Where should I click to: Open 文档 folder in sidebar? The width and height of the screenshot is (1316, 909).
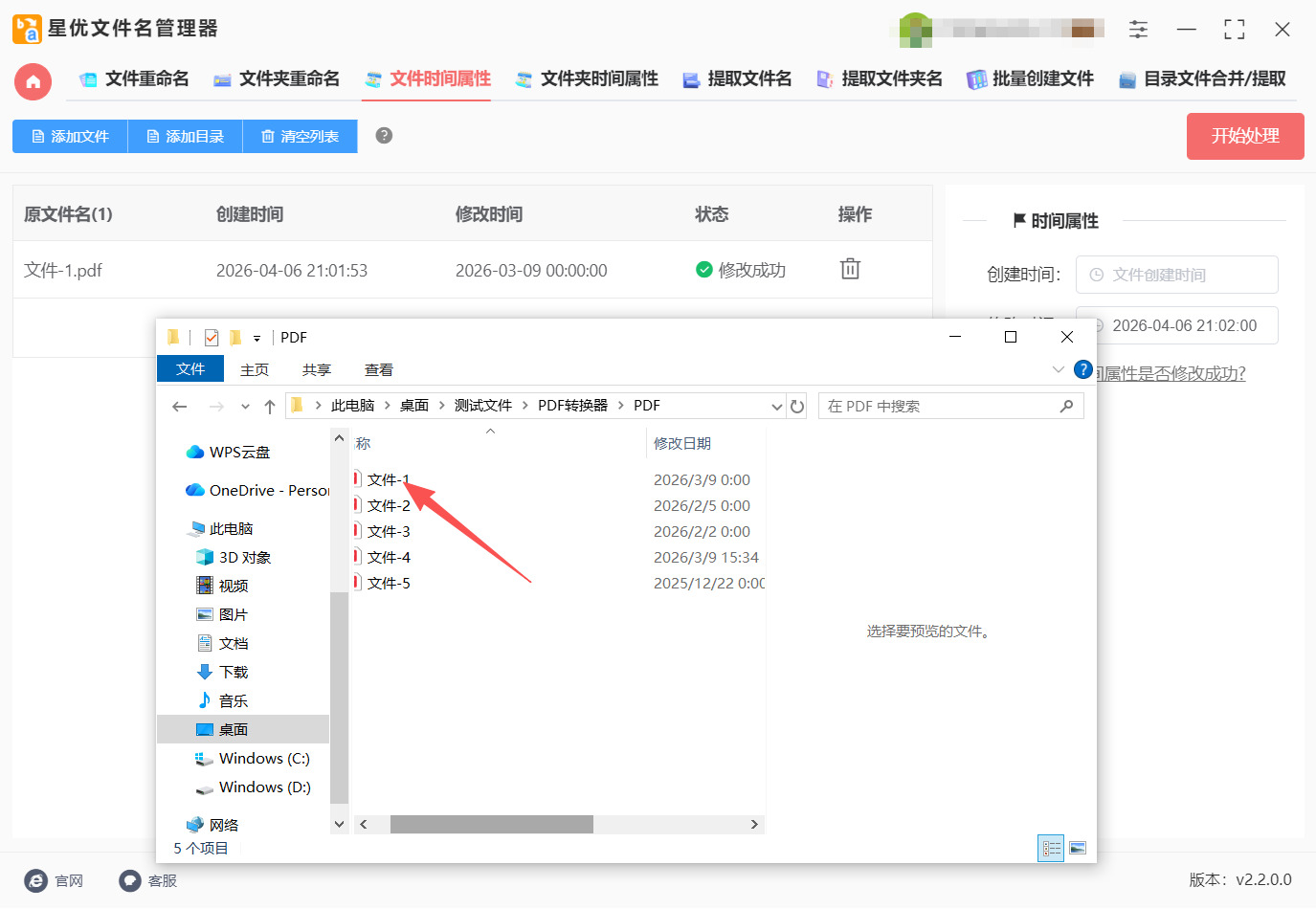(222, 644)
